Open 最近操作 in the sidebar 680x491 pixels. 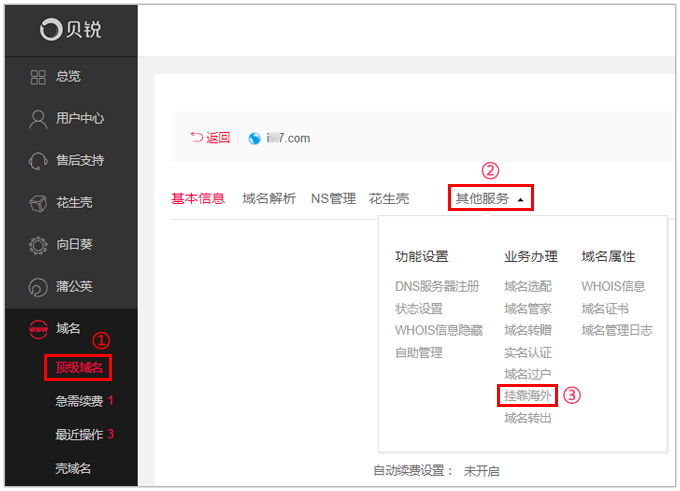(79, 434)
